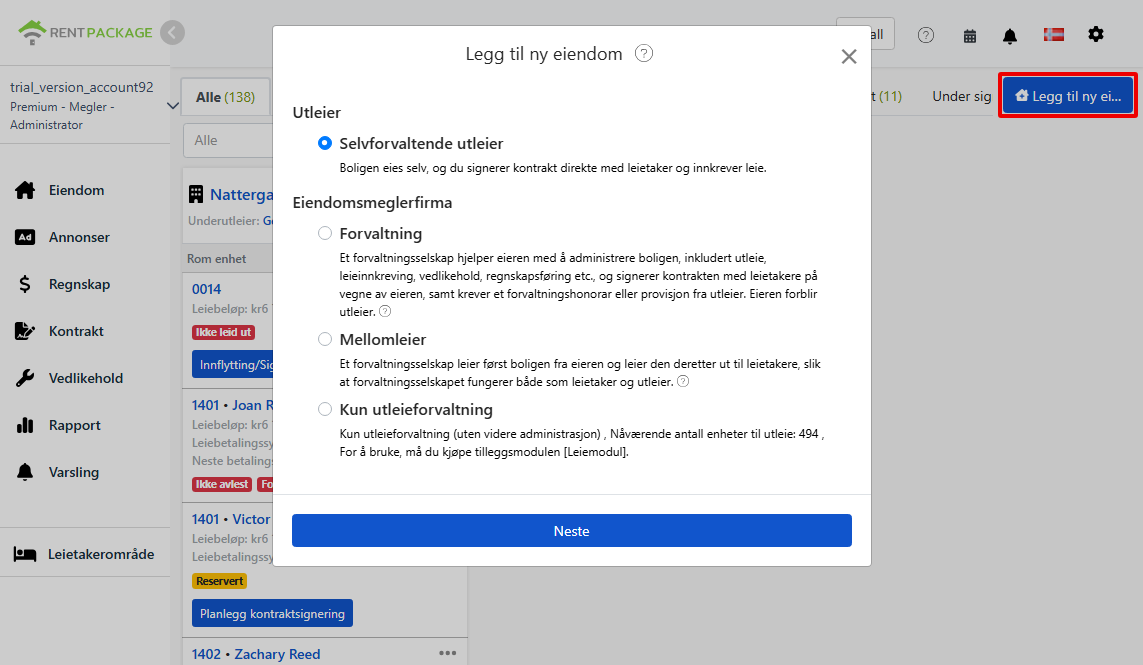1143x665 pixels.
Task: Click the Rapport bar chart icon
Action: coord(25,425)
